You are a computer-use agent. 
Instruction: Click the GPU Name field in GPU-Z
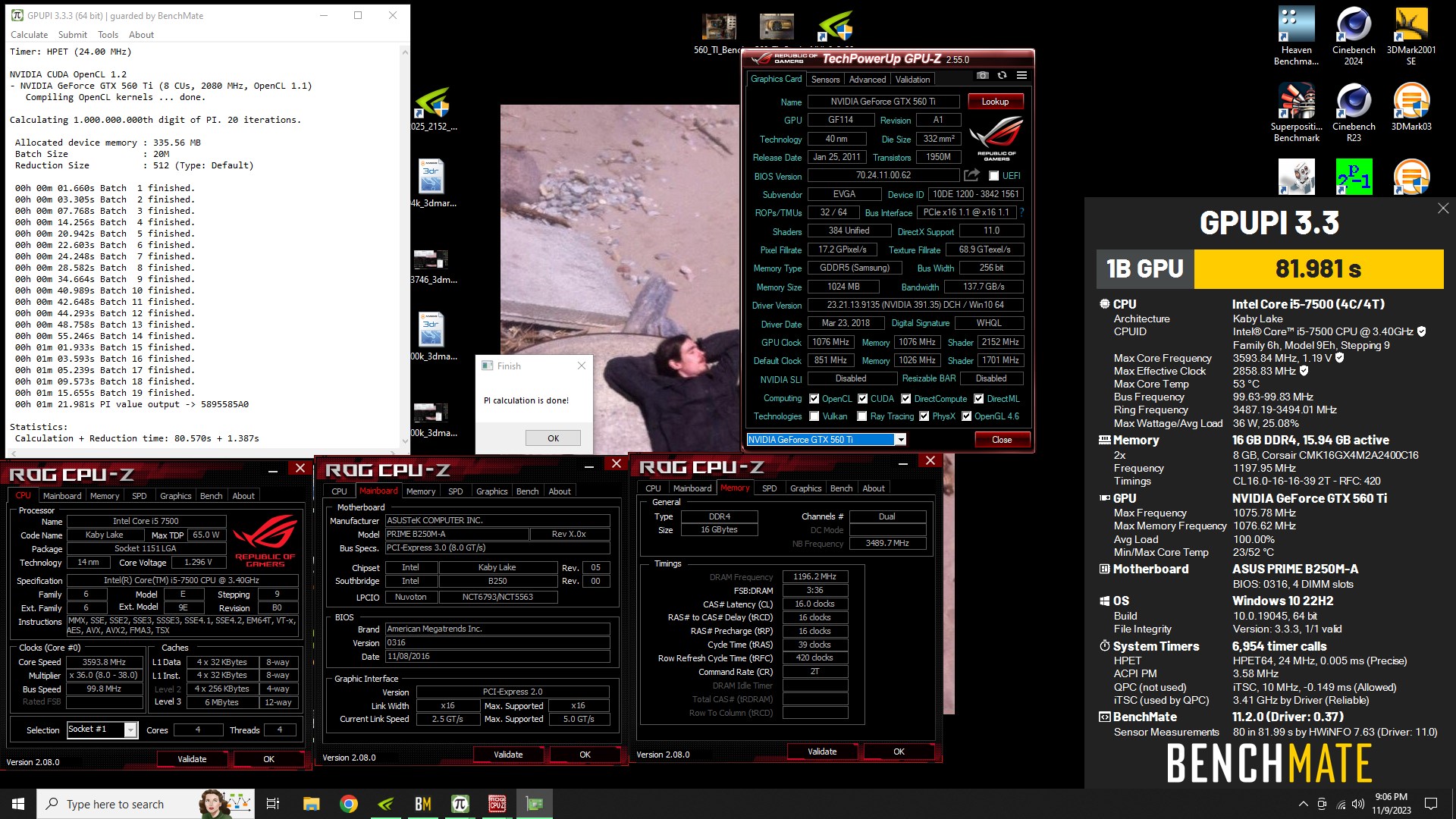click(883, 102)
